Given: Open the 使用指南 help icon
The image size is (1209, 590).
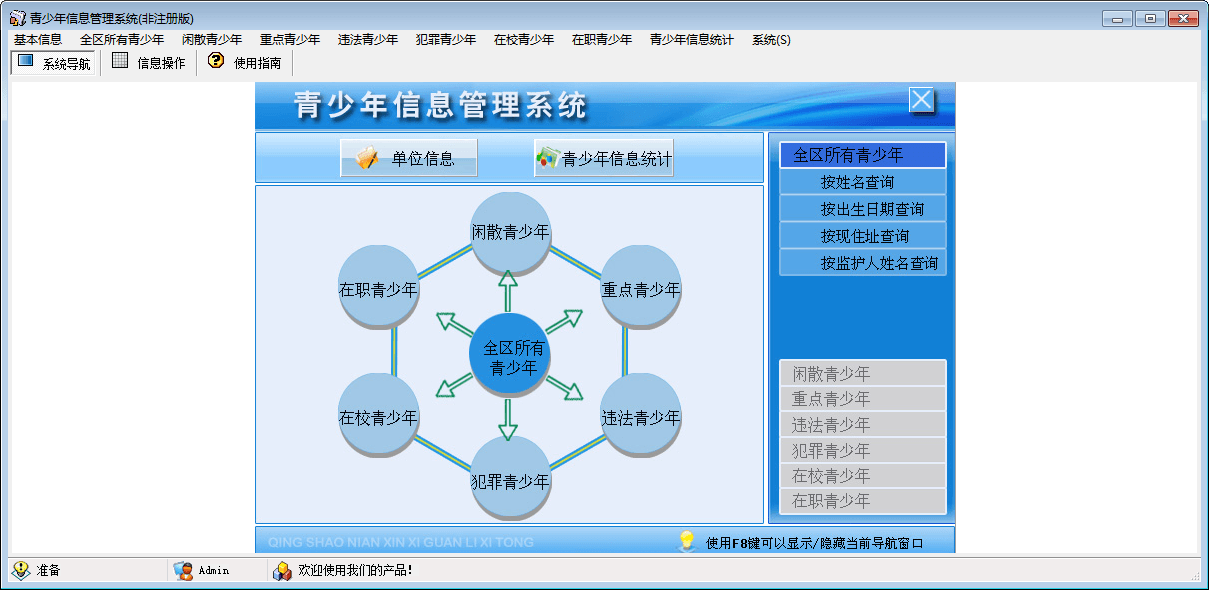Looking at the screenshot, I should click(215, 62).
